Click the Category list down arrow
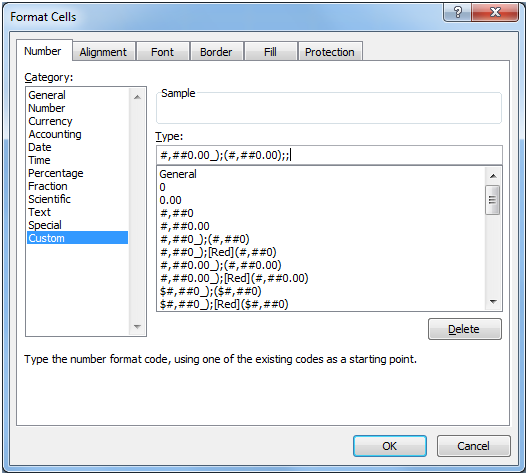The image size is (528, 475). (x=137, y=327)
